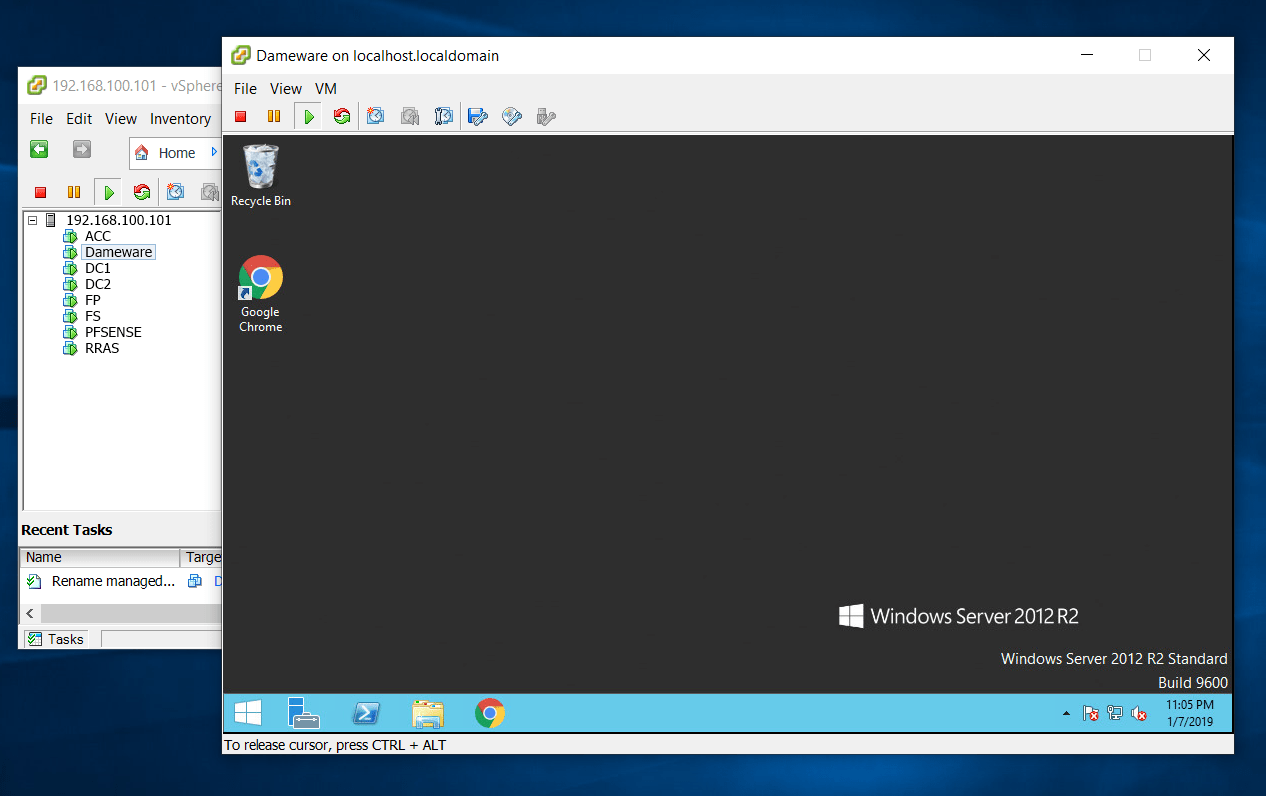
Task: Click the Tasks button in the vSphere status bar
Action: (x=56, y=639)
